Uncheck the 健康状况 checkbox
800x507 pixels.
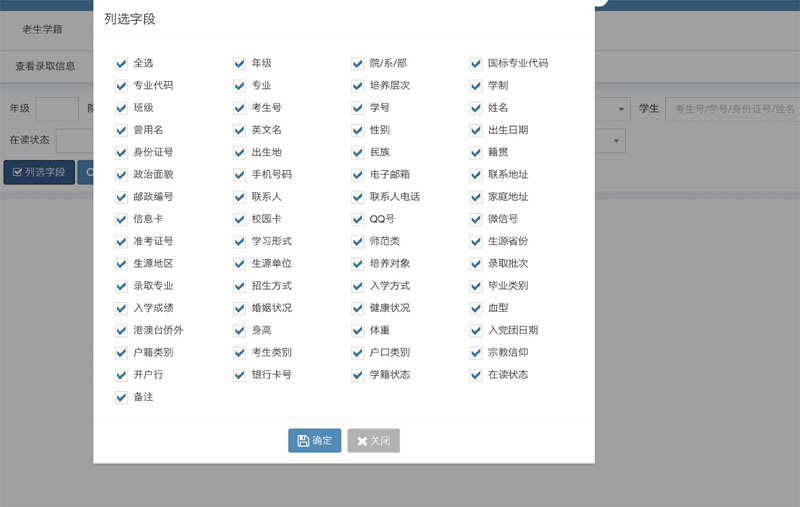tap(357, 308)
